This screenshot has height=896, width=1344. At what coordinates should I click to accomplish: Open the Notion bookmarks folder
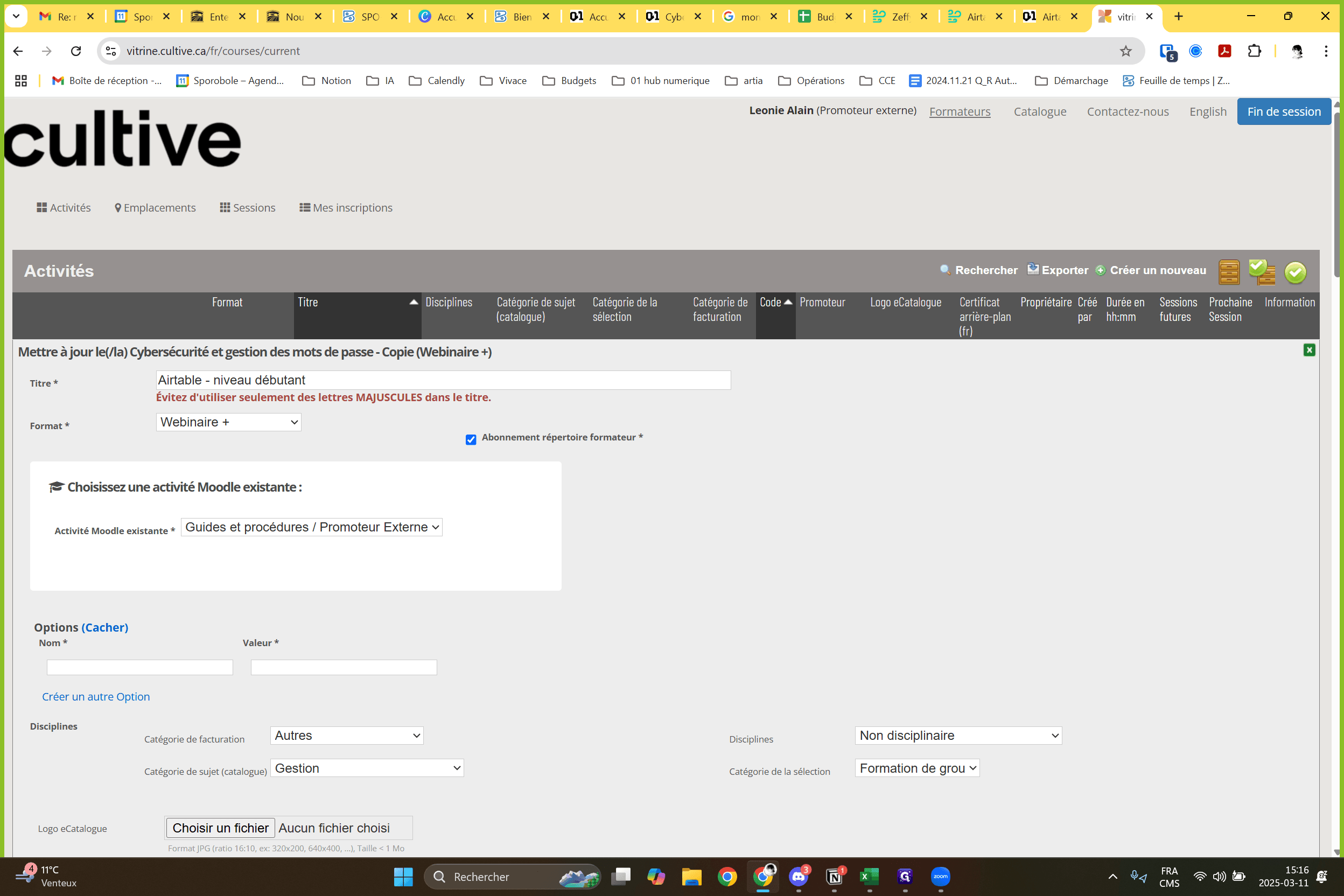pos(327,81)
